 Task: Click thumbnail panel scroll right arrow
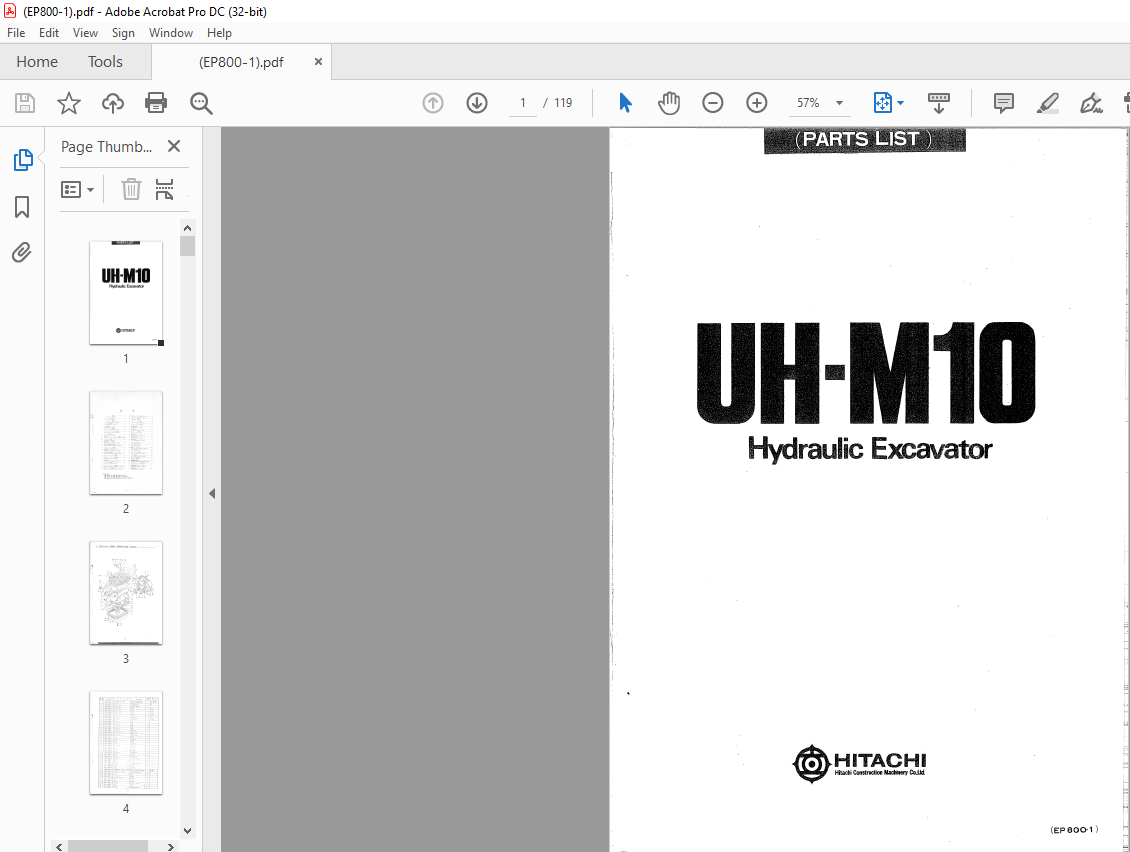pos(171,846)
